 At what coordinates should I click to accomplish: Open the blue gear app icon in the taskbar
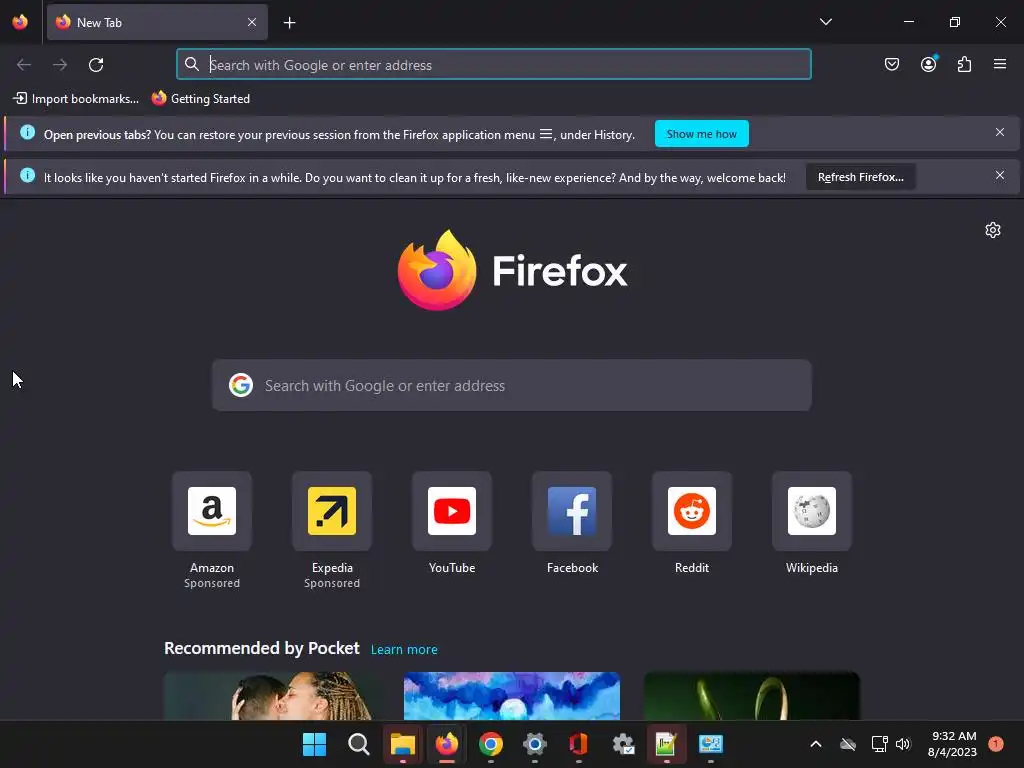point(534,744)
